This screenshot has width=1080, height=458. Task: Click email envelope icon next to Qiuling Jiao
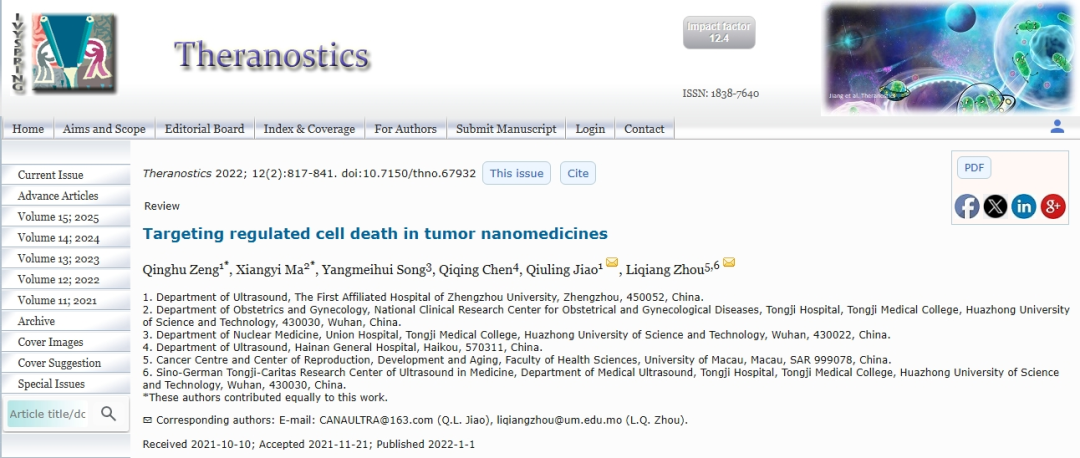612,262
